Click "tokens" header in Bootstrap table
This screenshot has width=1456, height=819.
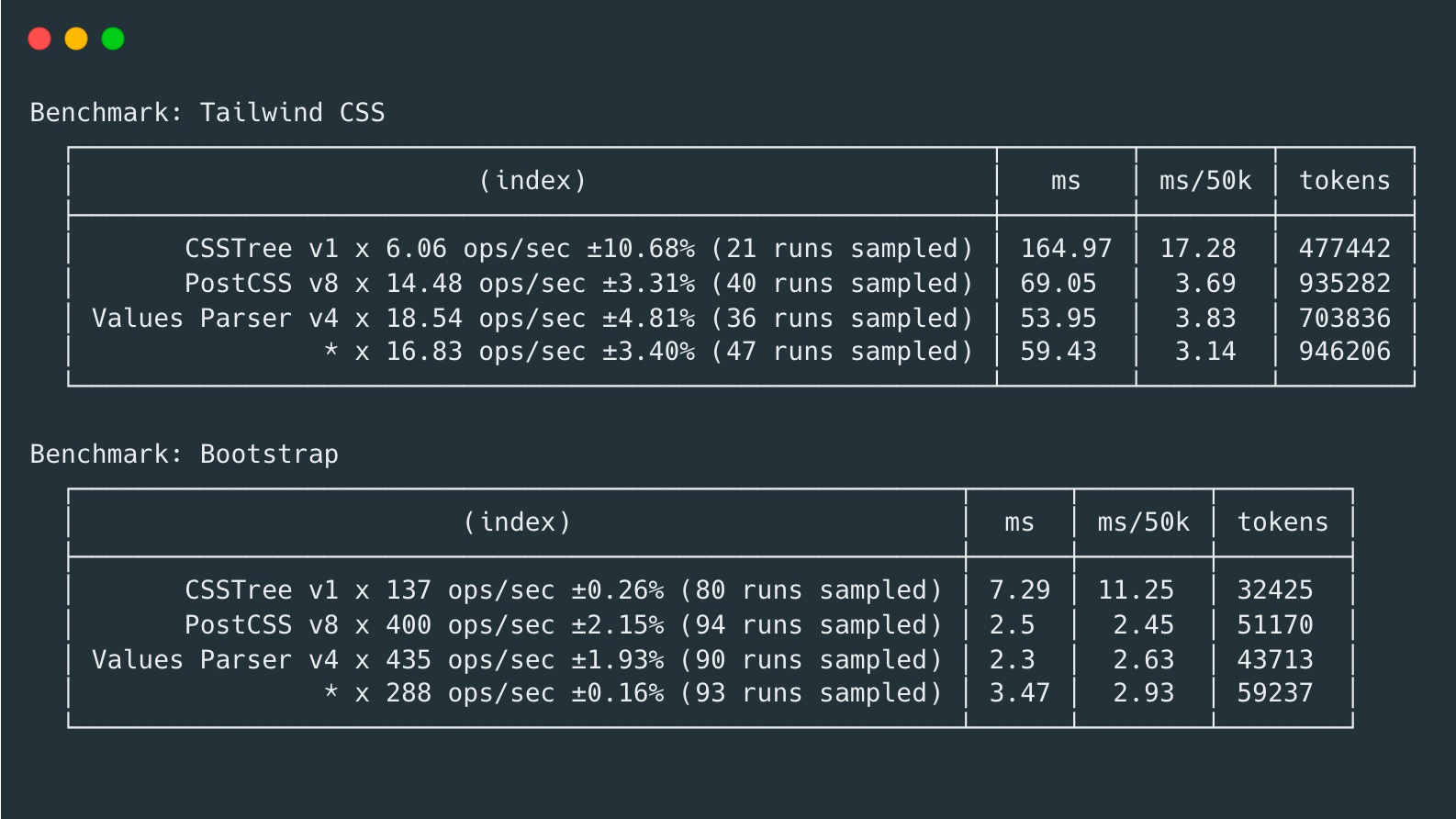[x=1282, y=522]
